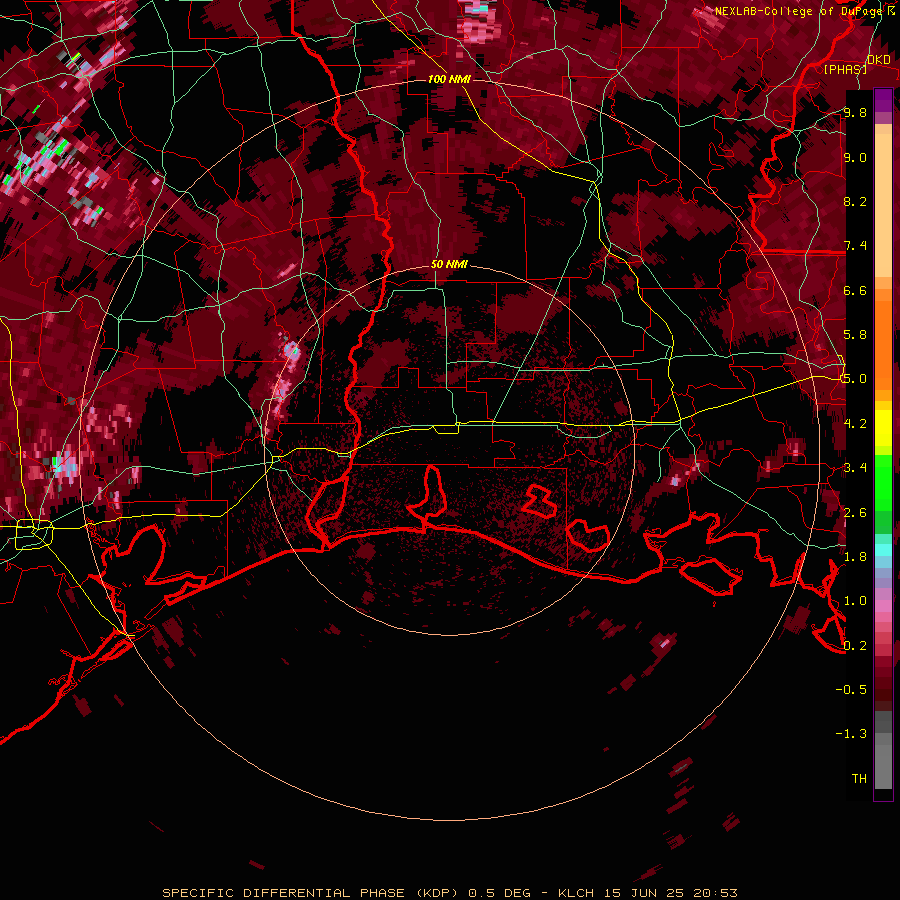Click the [PHAS] unit label
The image size is (900, 900).
pyautogui.click(x=845, y=69)
